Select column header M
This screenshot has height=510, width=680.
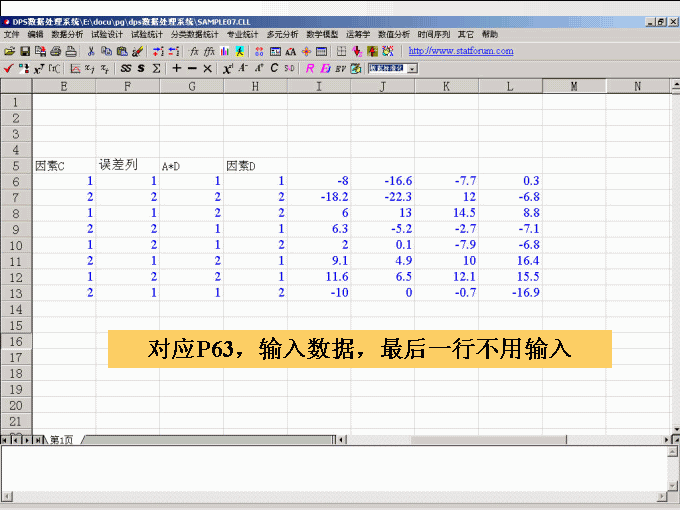click(x=574, y=87)
